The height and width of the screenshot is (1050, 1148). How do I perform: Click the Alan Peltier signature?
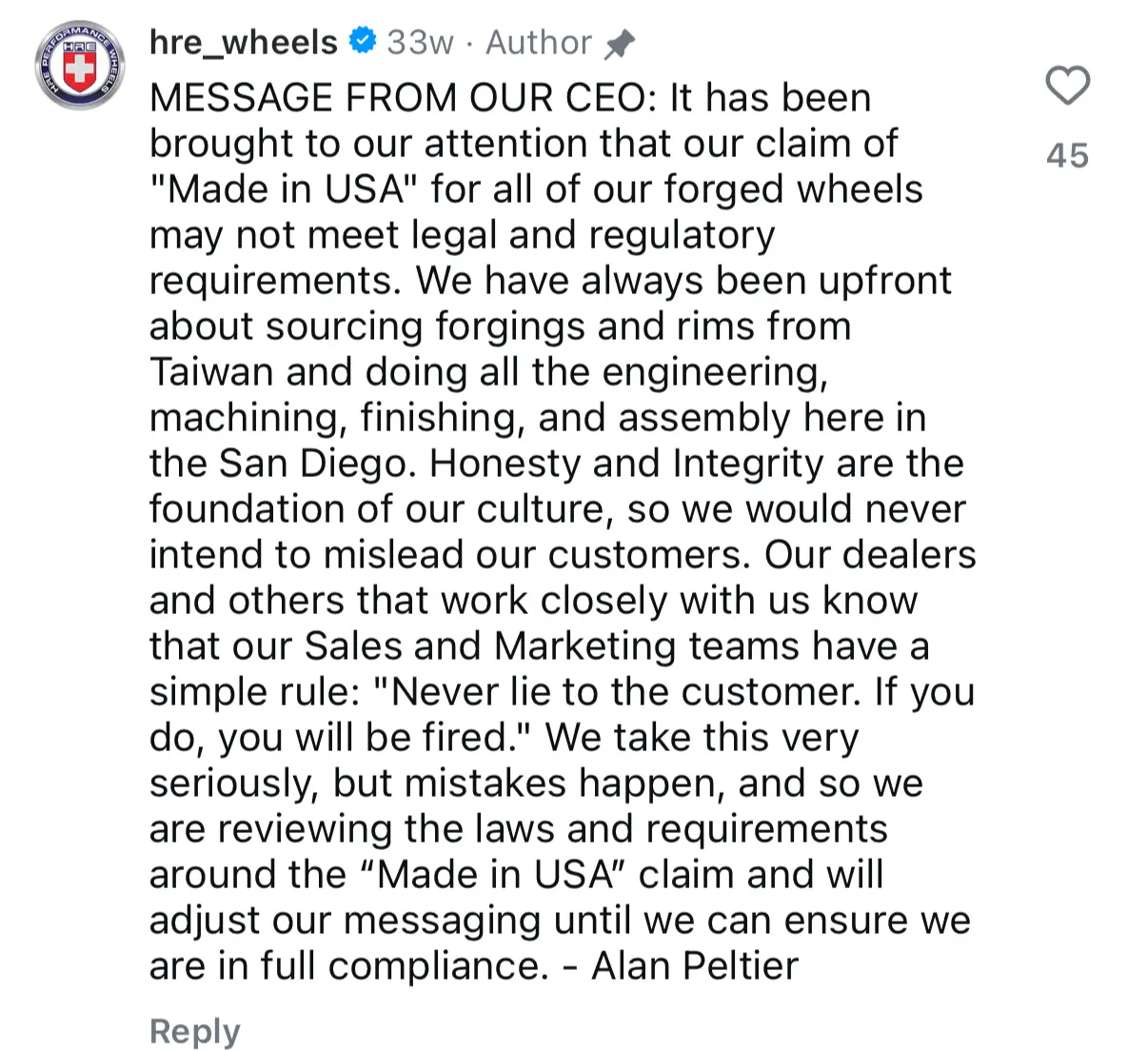pos(695,966)
